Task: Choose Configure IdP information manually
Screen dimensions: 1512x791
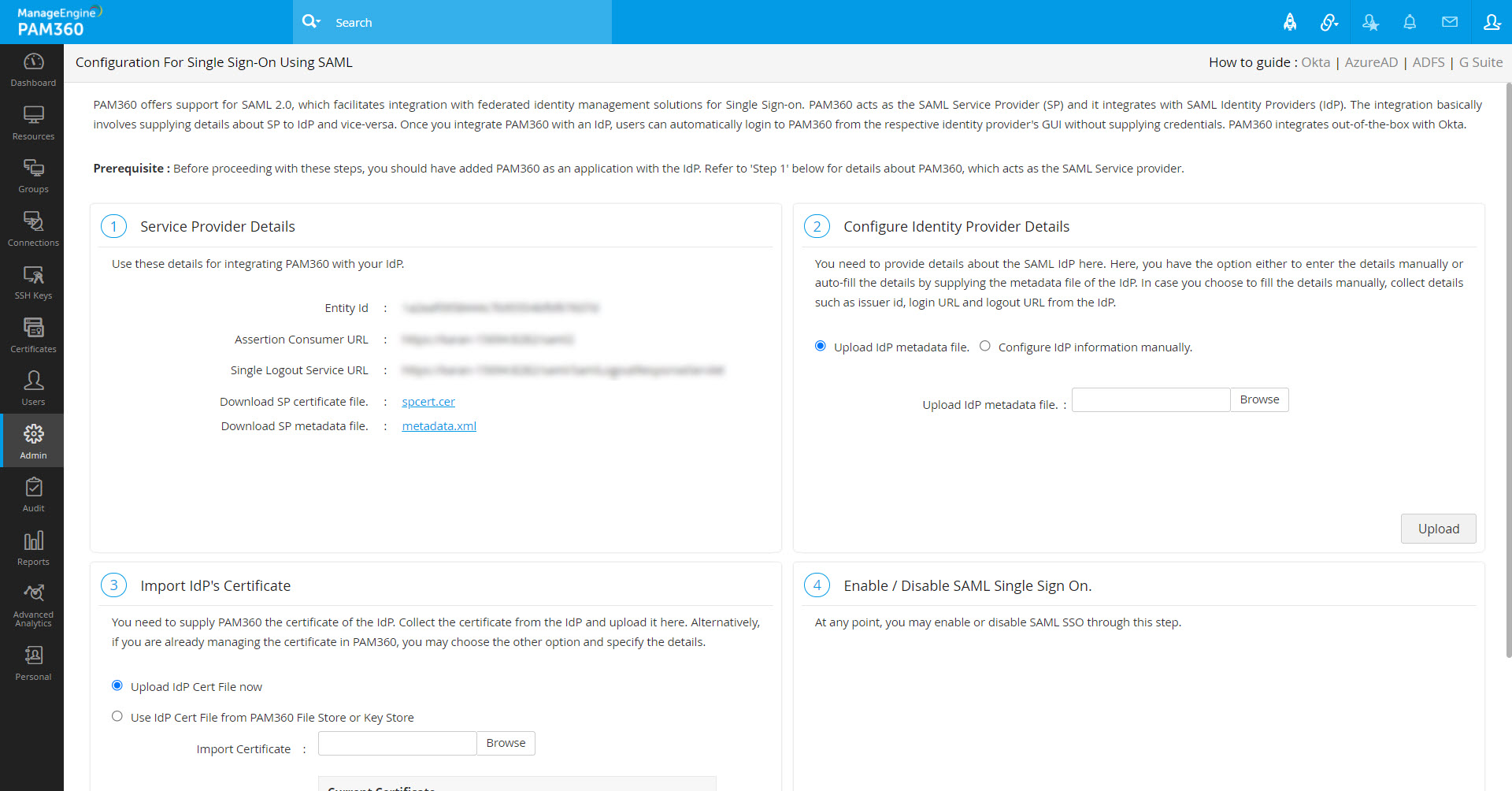Action: [x=985, y=346]
